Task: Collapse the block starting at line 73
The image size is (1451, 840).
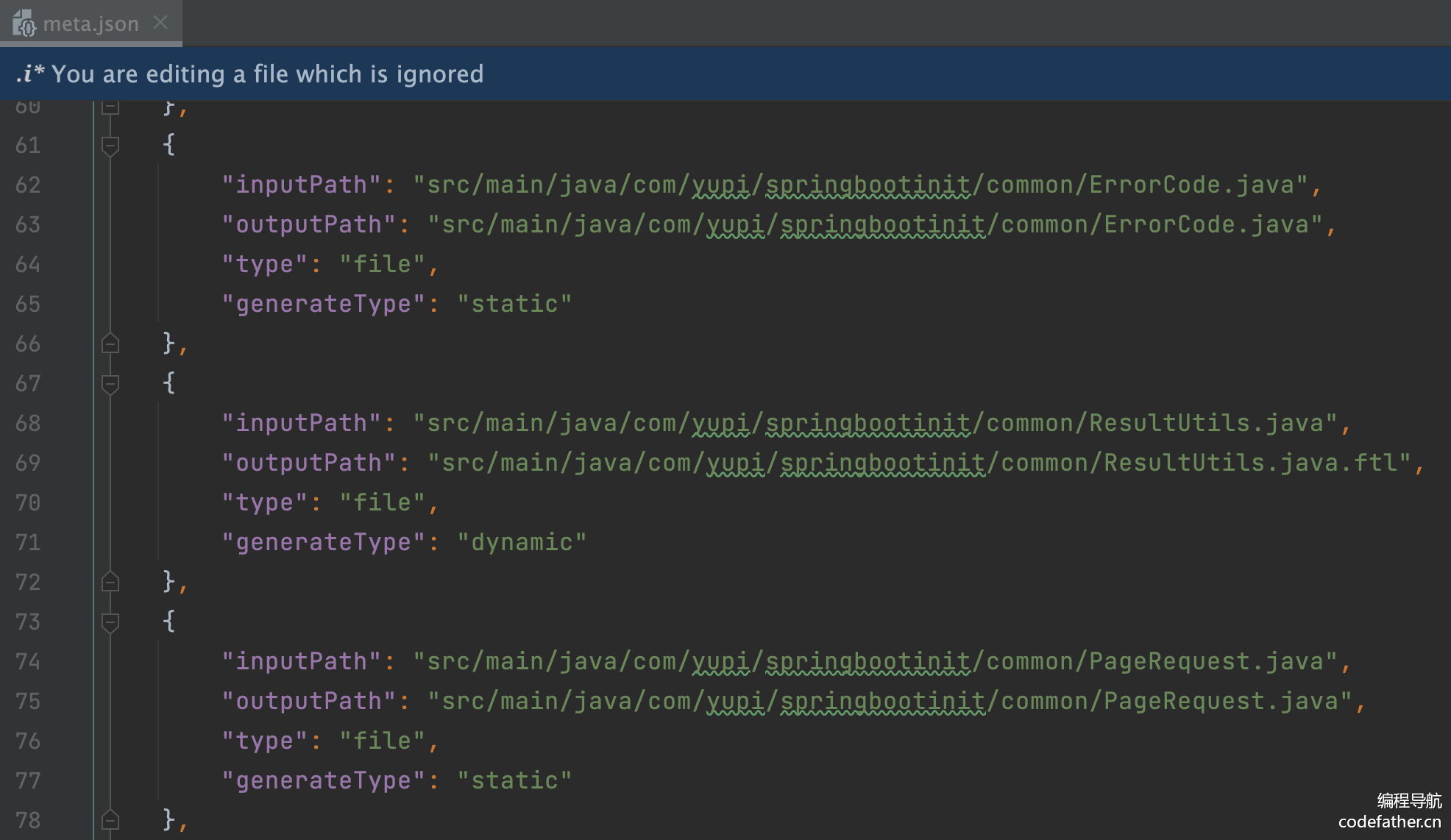Action: (110, 622)
